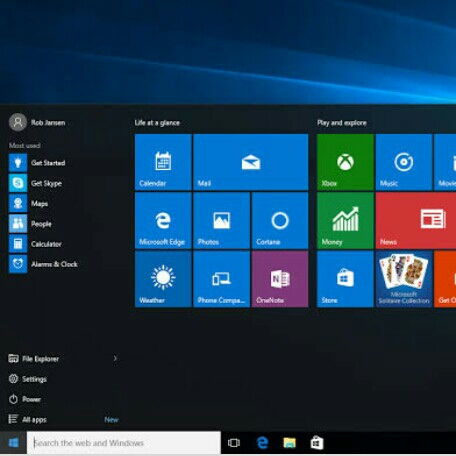Viewport: 456px width, 456px height.
Task: Click the People text label
Action: (x=41, y=224)
